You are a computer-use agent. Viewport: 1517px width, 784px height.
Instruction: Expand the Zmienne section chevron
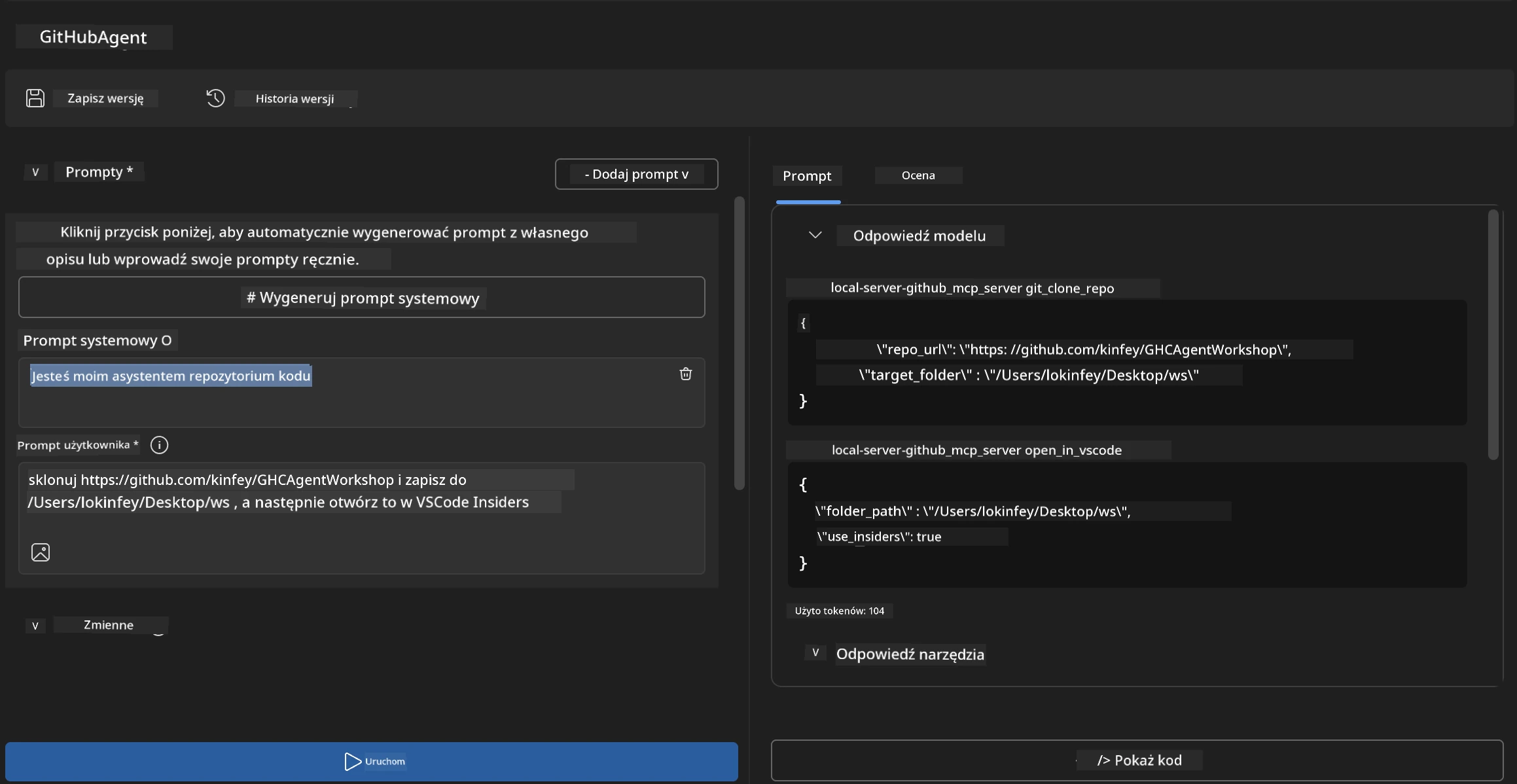(x=35, y=626)
